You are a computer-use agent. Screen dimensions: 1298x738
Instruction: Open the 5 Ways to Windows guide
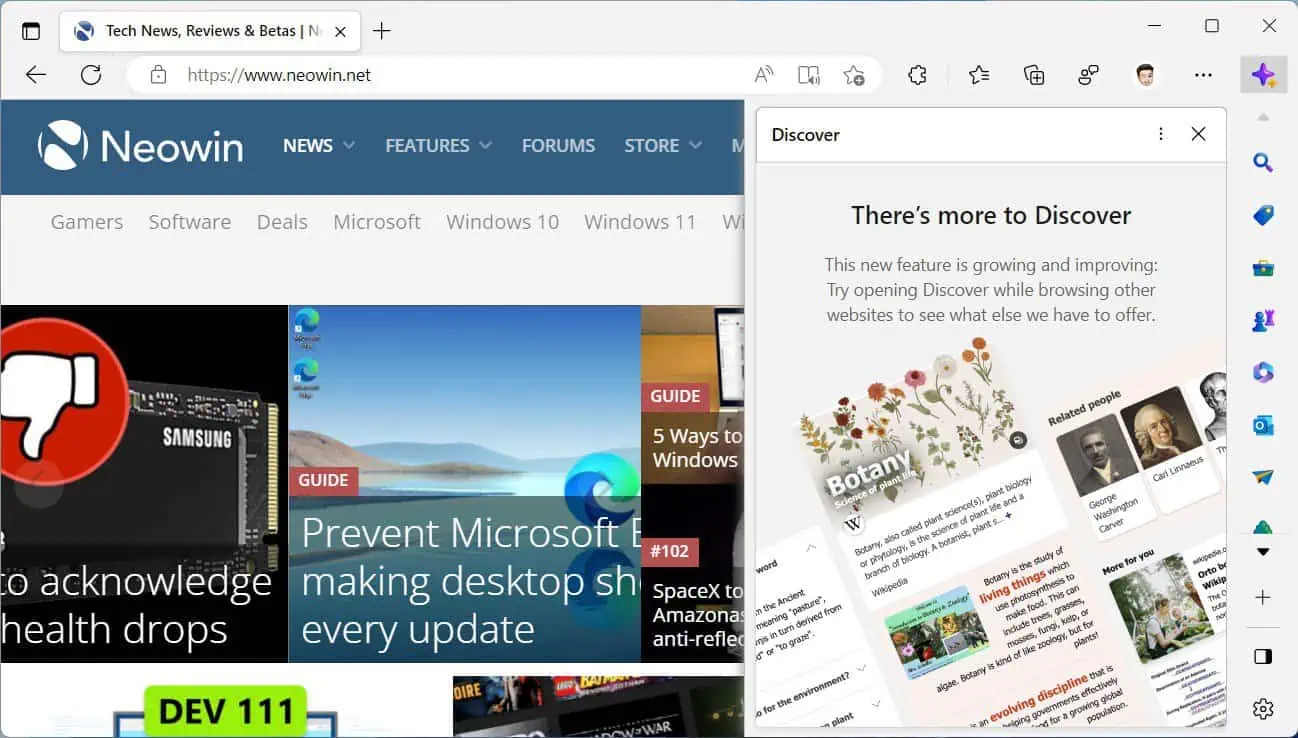point(697,448)
